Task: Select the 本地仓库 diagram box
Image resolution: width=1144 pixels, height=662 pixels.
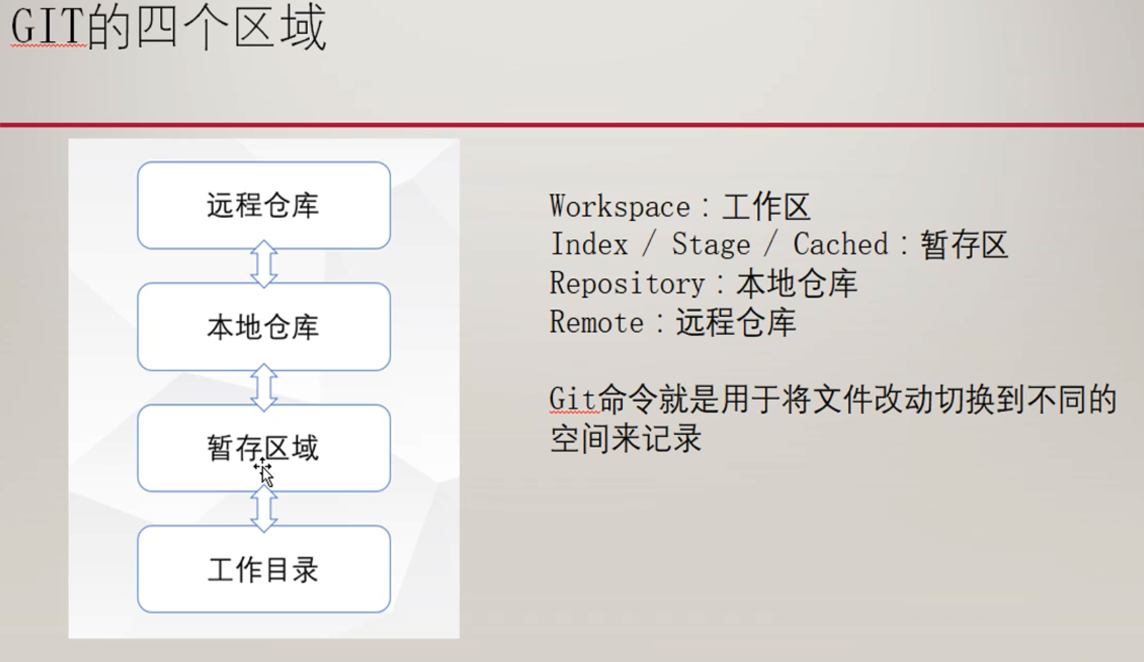Action: tap(263, 327)
